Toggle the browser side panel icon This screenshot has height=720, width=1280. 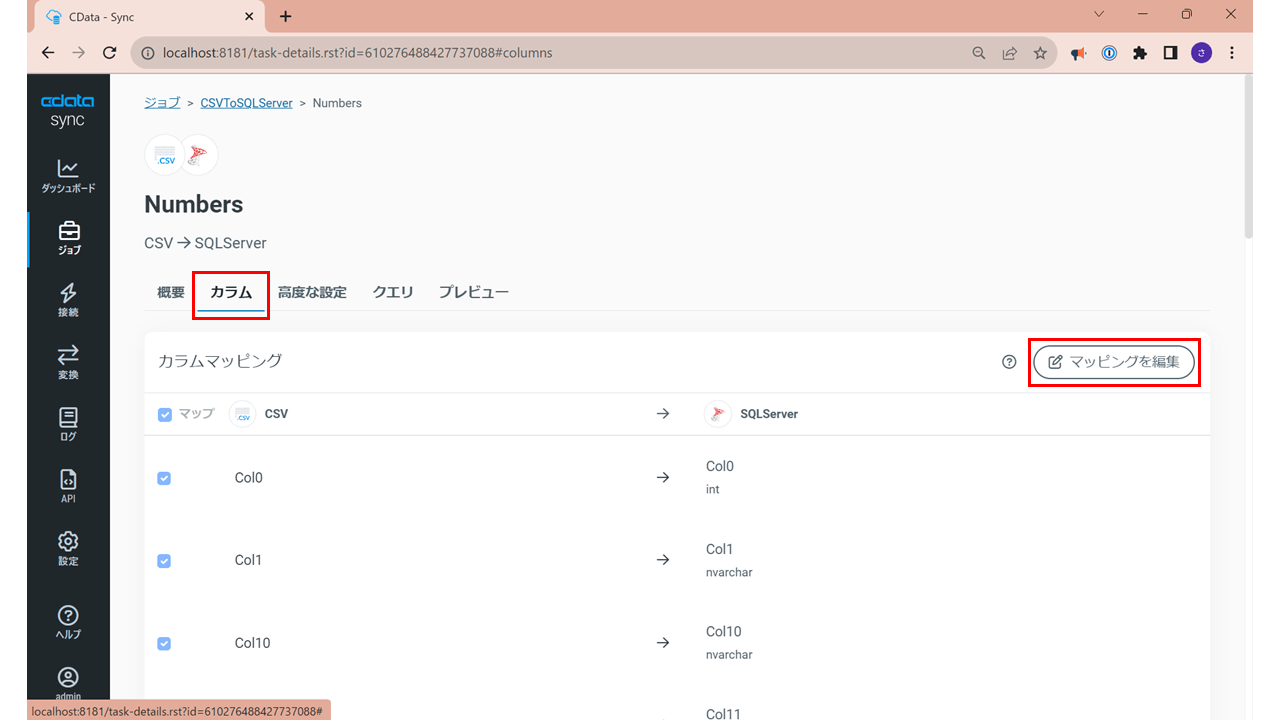(x=1170, y=53)
